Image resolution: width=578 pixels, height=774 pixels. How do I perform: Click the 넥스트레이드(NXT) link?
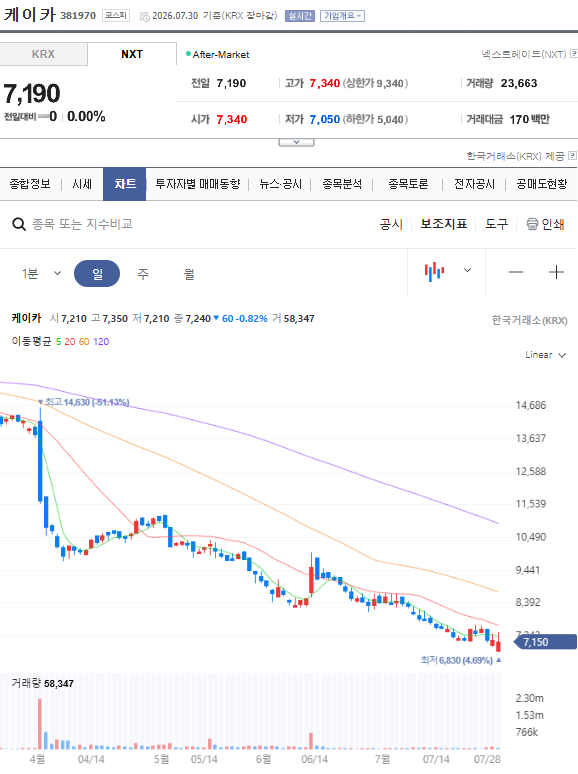[x=524, y=54]
